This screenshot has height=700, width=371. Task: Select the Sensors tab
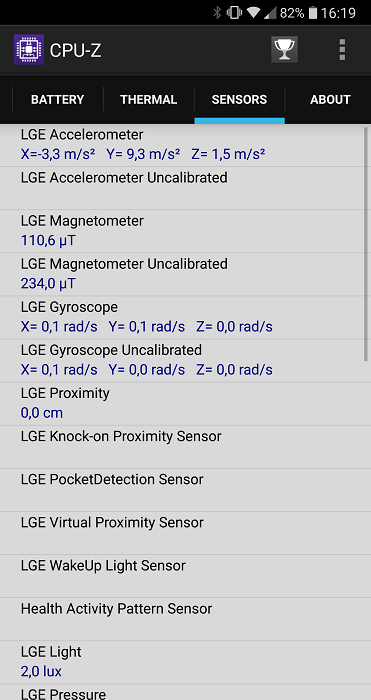[x=239, y=99]
